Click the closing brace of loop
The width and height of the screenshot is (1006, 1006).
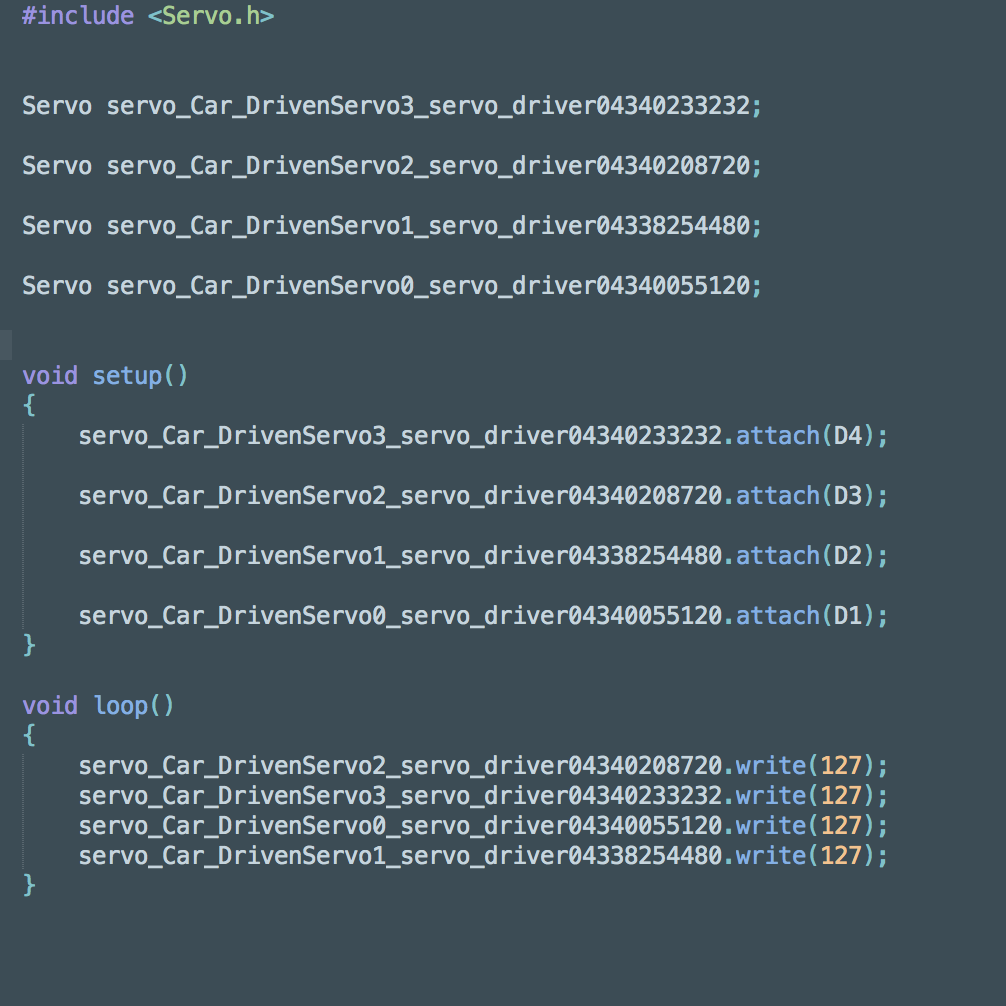[x=29, y=885]
